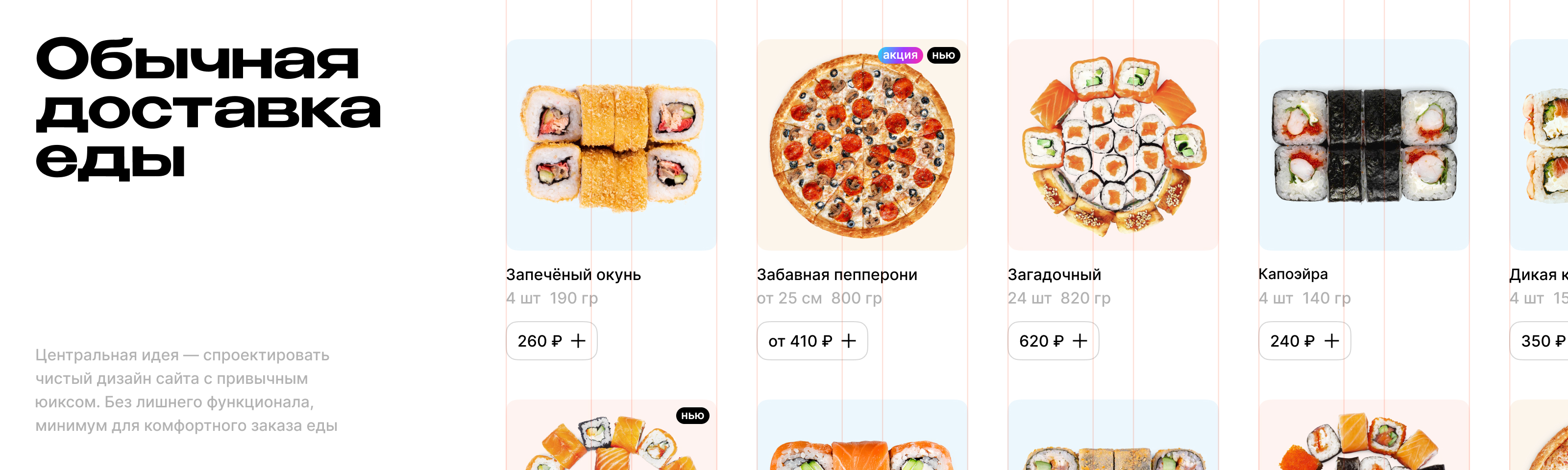1568x470 pixels.
Task: Click the Запечёный окунь product title
Action: 573,275
